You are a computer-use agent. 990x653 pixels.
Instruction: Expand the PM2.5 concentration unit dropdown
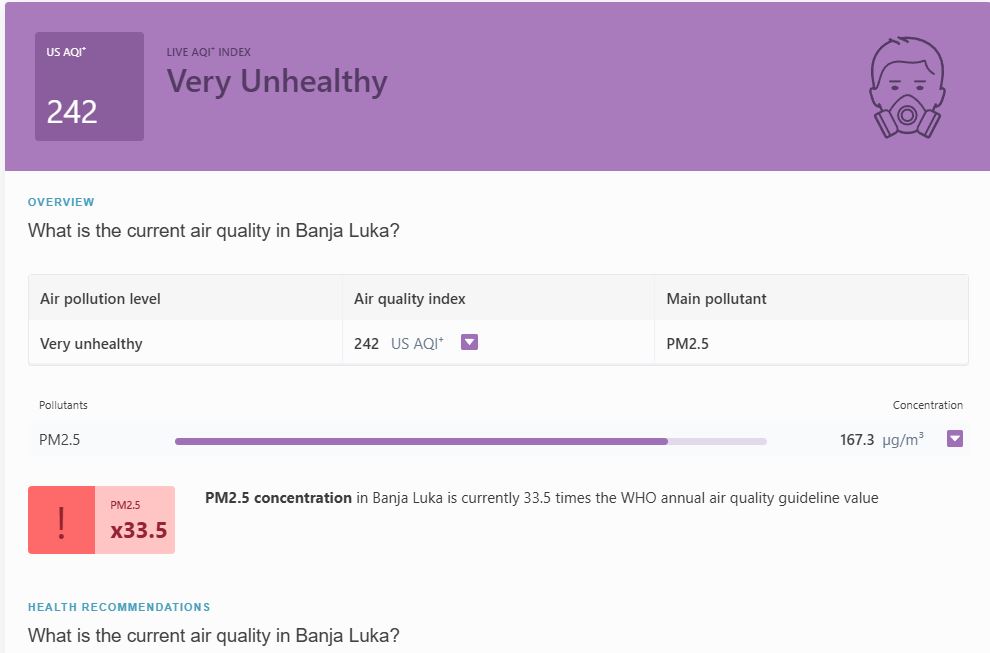(954, 438)
